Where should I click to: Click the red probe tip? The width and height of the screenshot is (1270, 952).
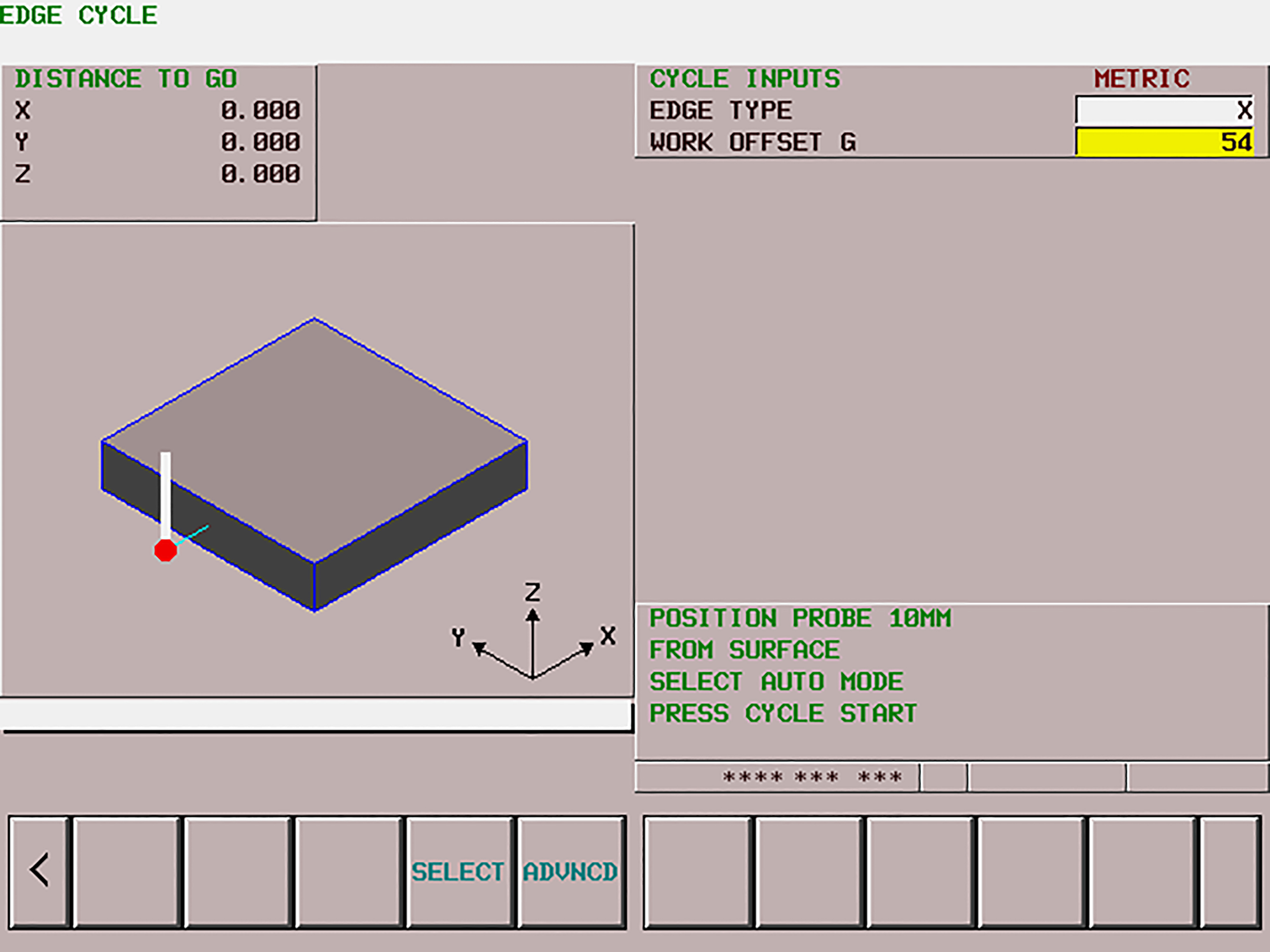[x=165, y=550]
